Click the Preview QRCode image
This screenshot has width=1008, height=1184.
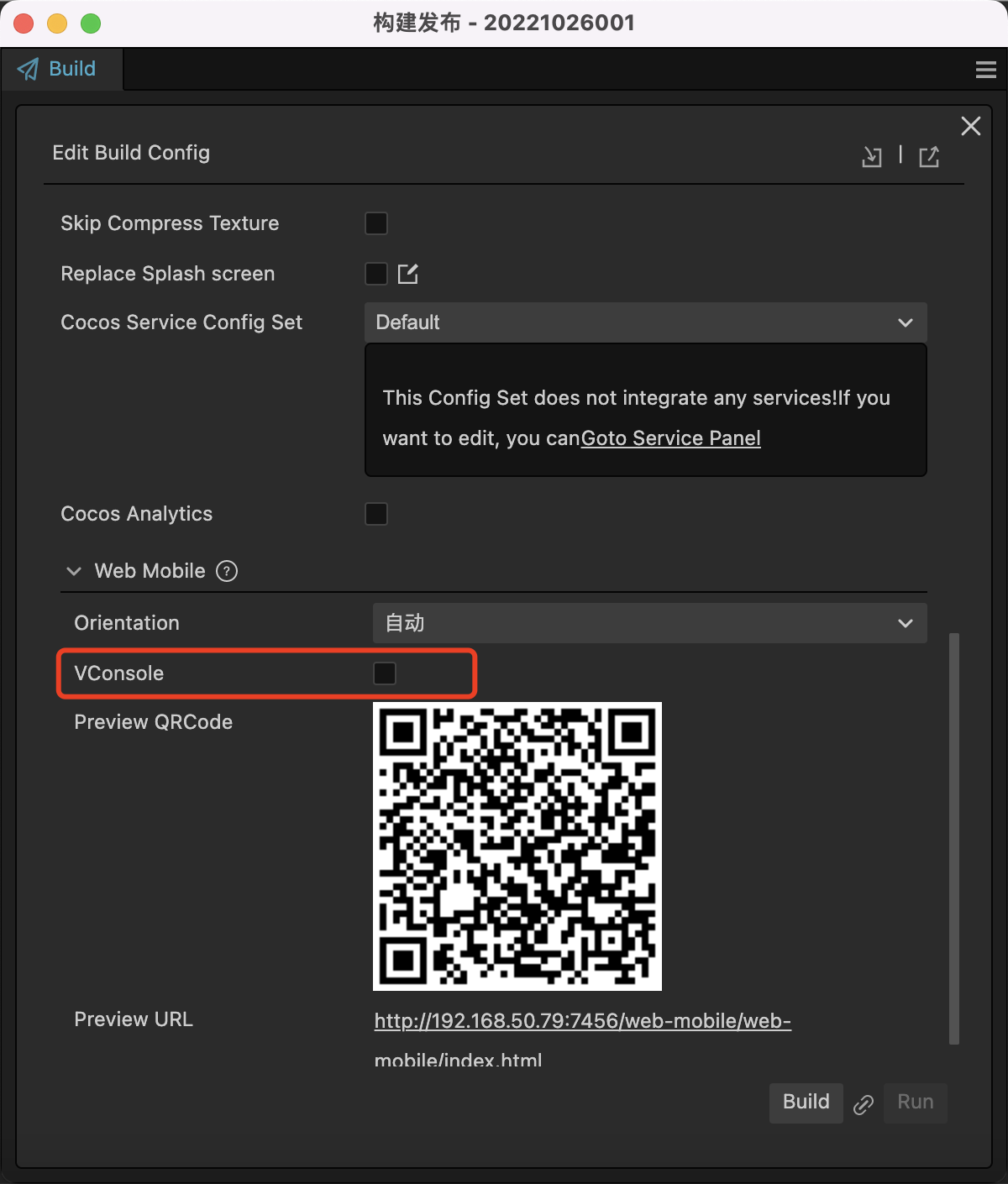pos(517,846)
